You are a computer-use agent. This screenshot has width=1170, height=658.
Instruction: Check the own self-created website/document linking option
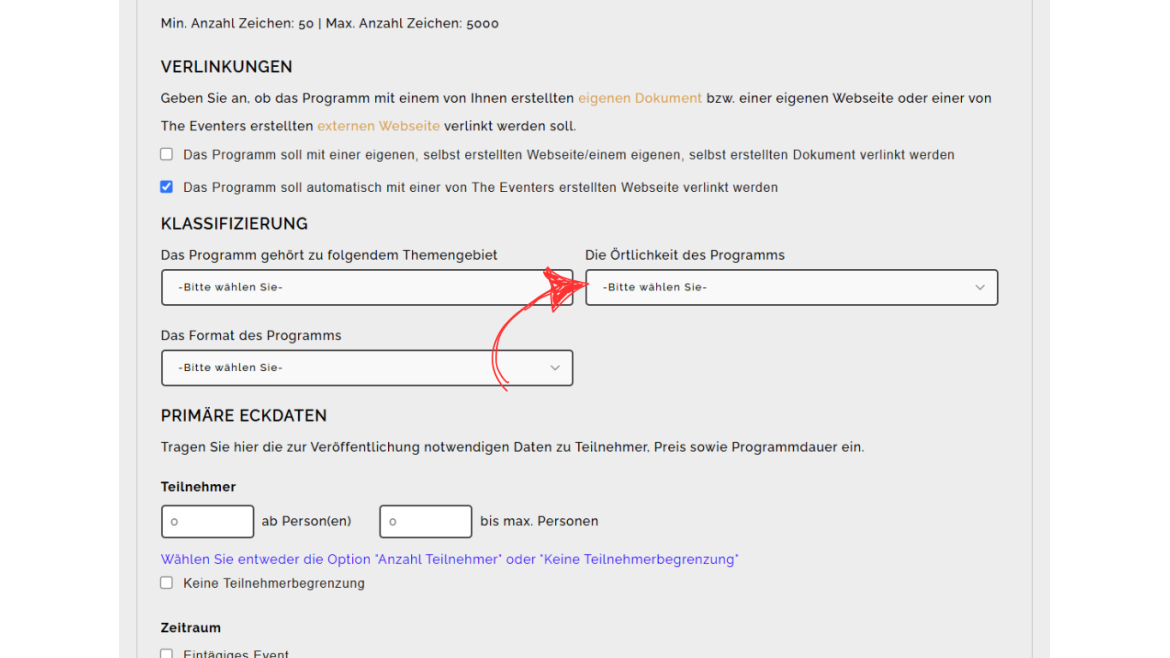(166, 154)
